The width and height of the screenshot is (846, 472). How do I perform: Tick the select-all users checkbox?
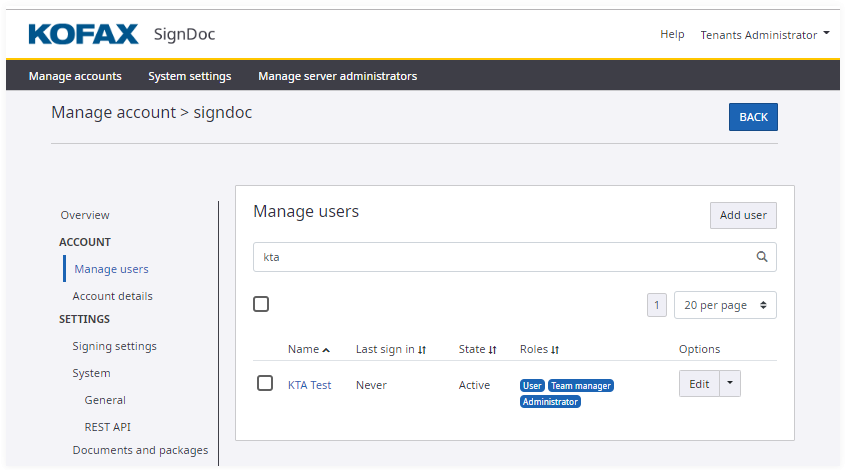(x=261, y=304)
